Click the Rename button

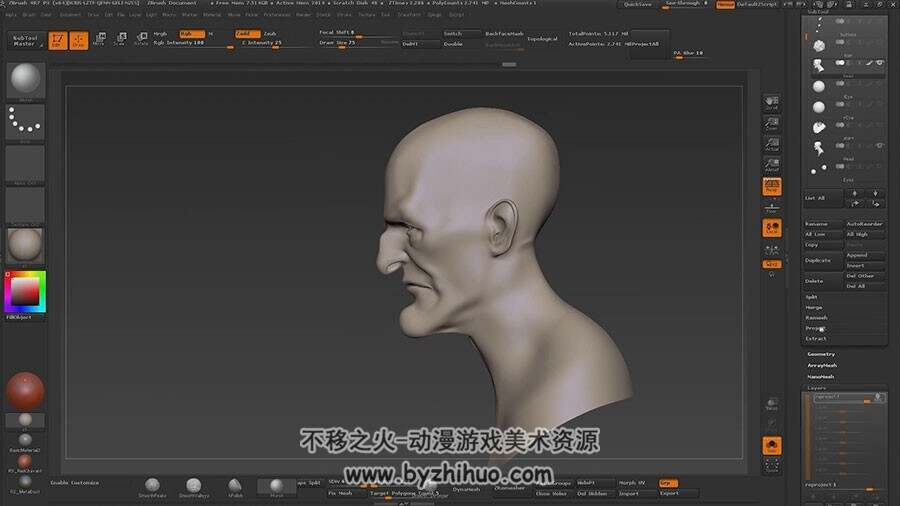[x=823, y=224]
